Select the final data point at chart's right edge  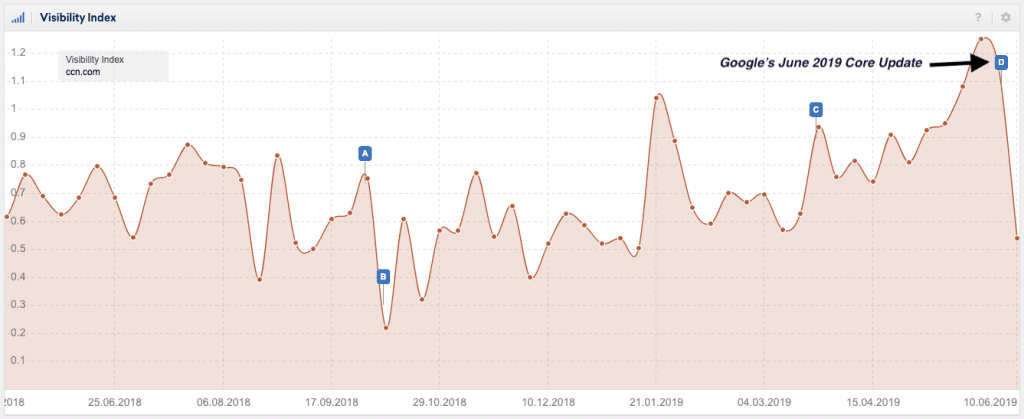click(1017, 238)
